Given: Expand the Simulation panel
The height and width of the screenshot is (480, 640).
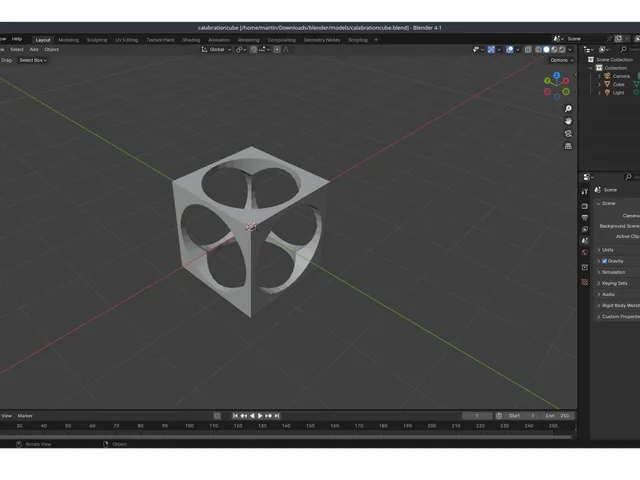Looking at the screenshot, I should 612,272.
